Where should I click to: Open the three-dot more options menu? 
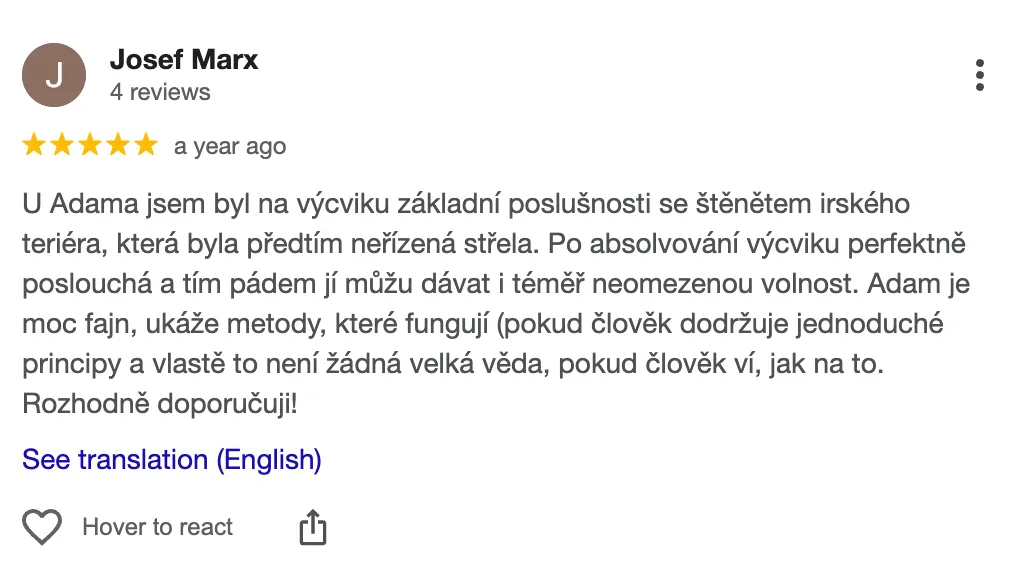point(979,75)
